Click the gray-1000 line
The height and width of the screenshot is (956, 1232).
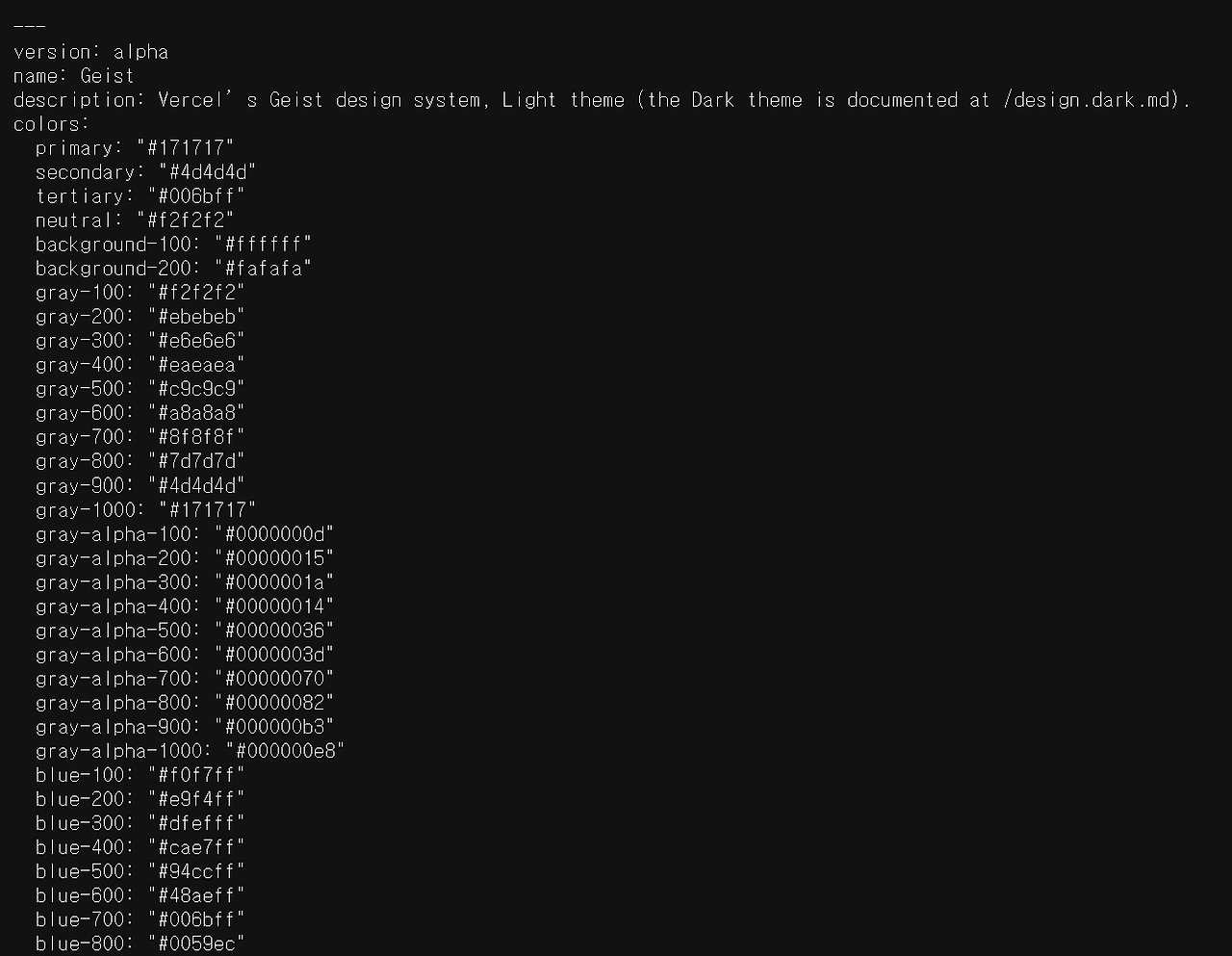click(146, 509)
